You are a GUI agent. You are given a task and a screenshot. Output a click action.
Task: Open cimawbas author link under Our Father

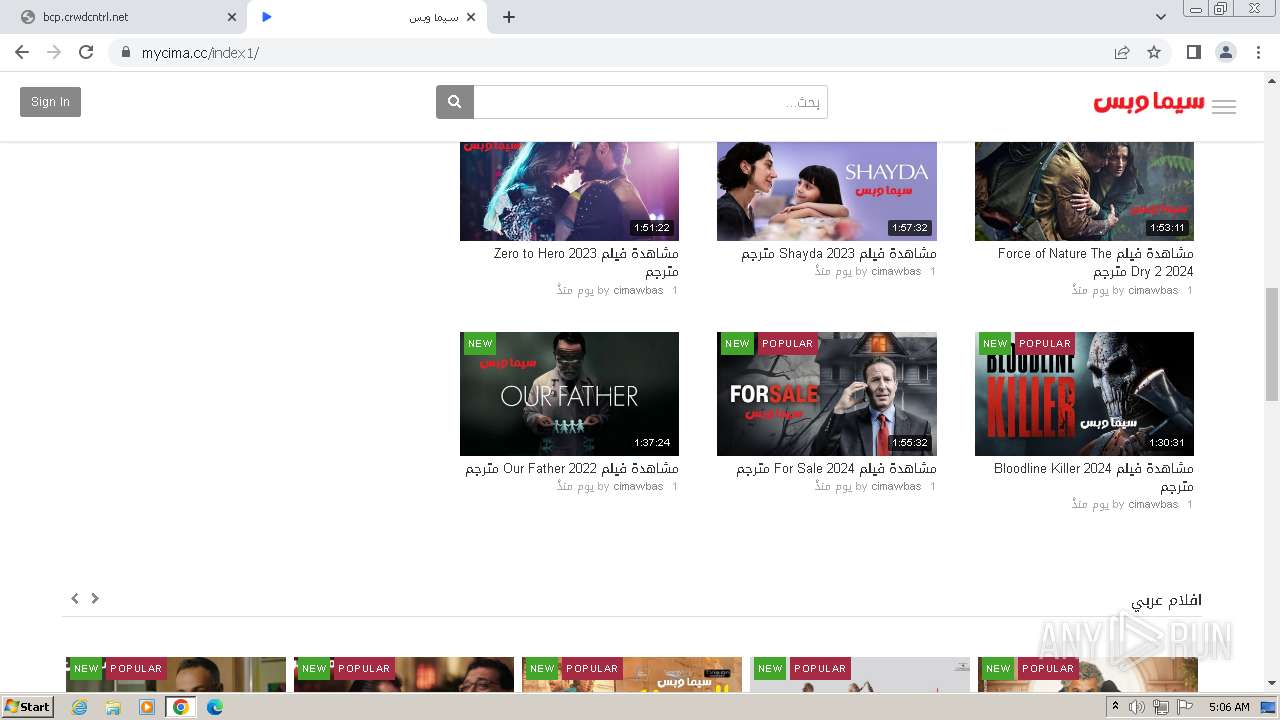[x=638, y=486]
